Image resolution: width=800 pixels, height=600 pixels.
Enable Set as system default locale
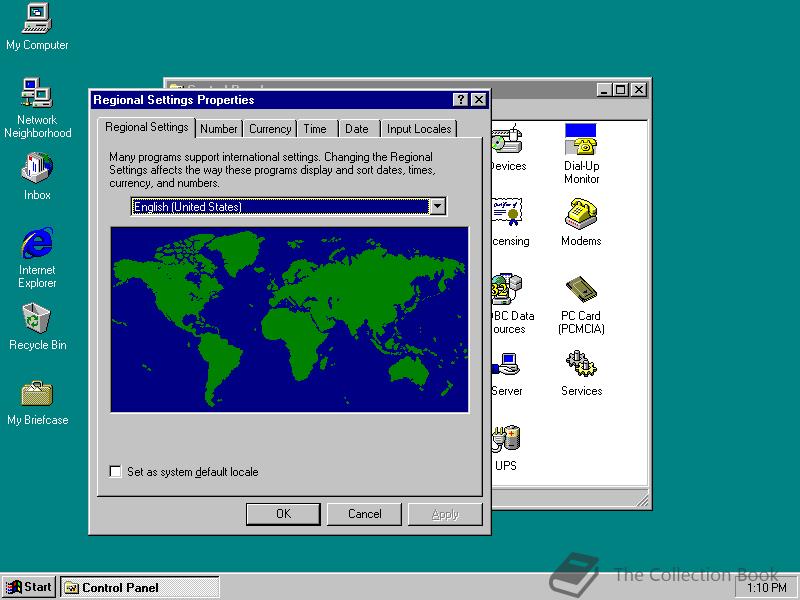115,471
